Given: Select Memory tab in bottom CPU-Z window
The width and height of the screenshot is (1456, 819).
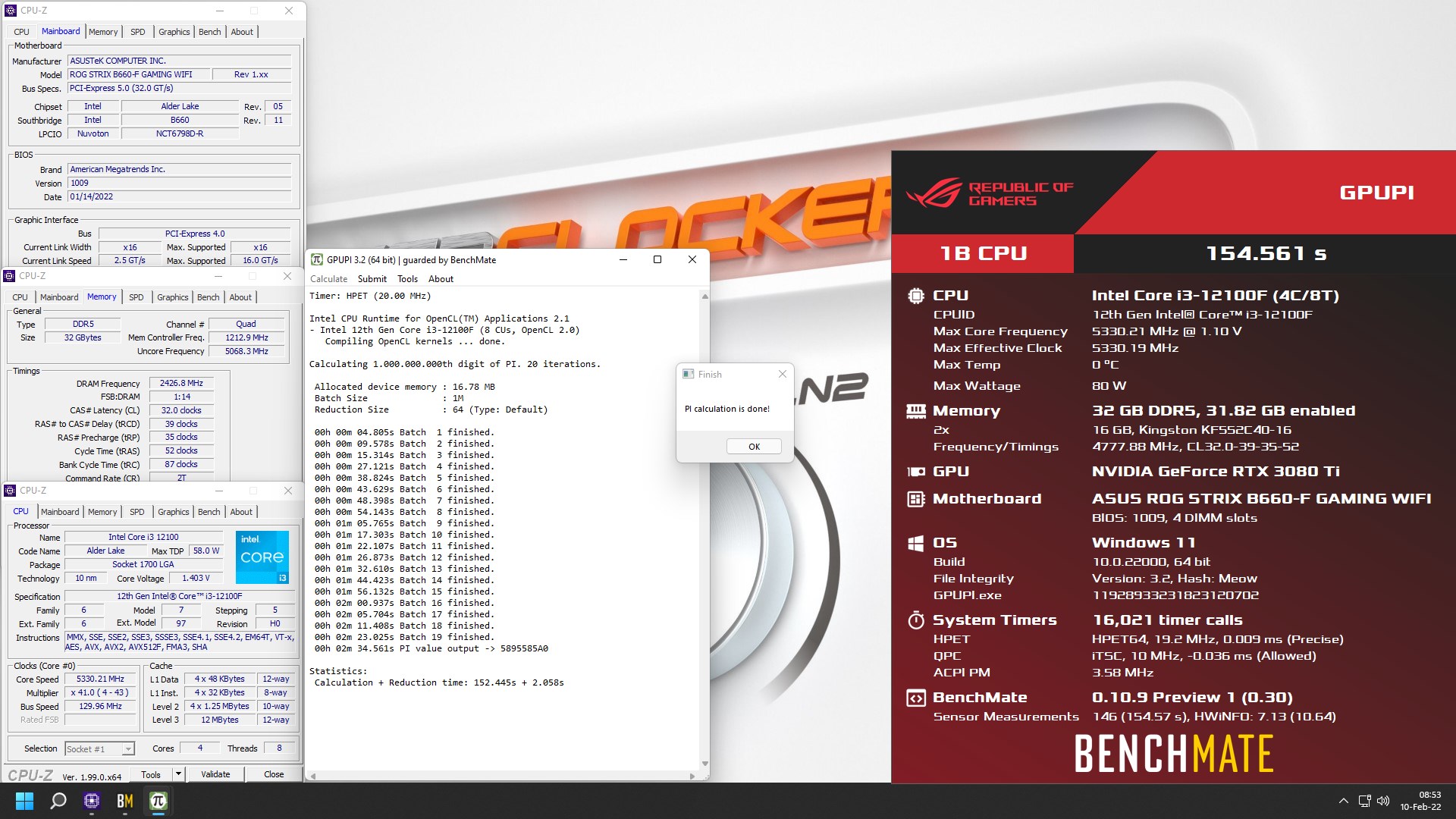Looking at the screenshot, I should pos(102,512).
